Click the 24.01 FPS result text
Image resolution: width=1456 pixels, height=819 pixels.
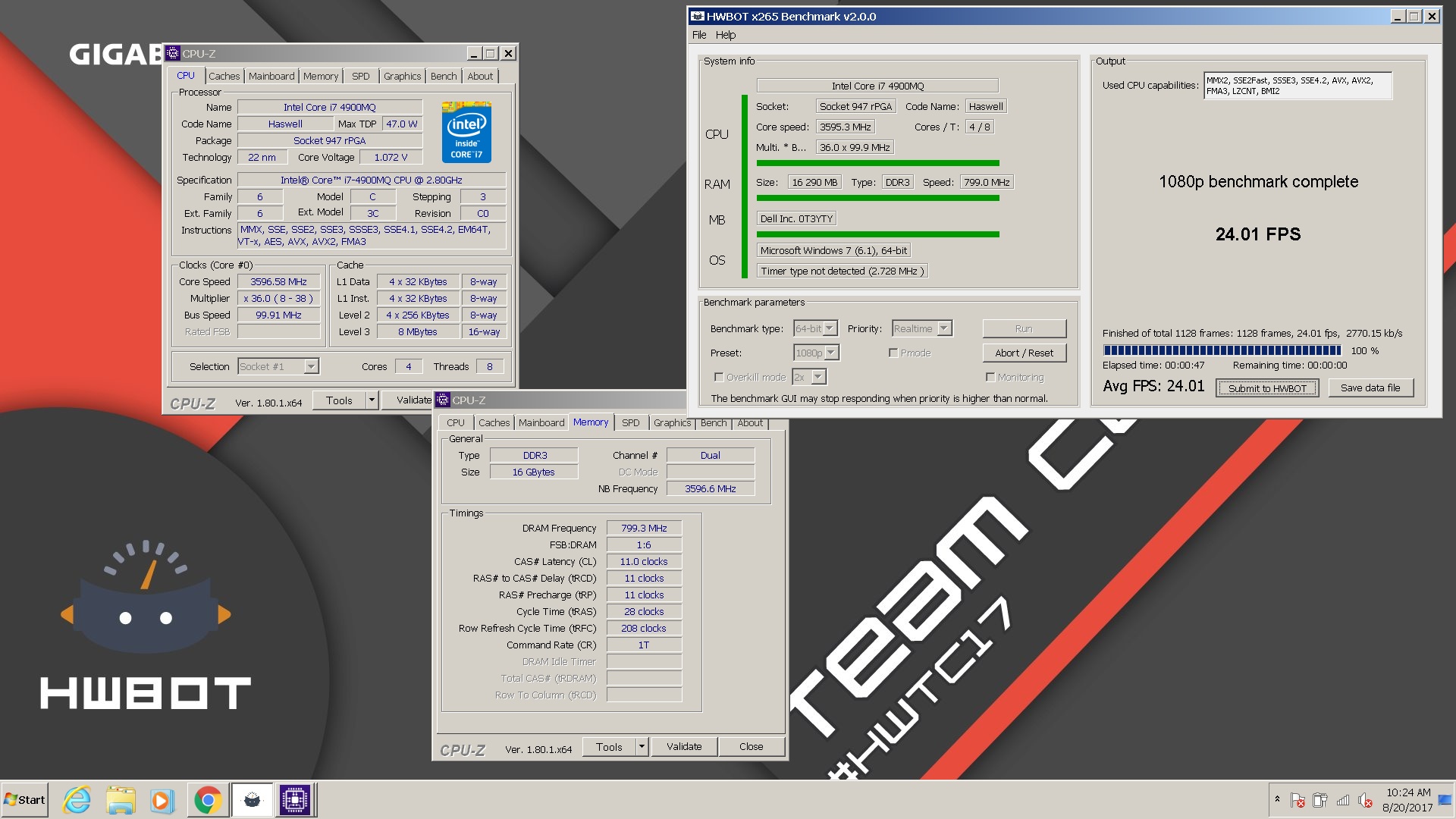coord(1257,234)
